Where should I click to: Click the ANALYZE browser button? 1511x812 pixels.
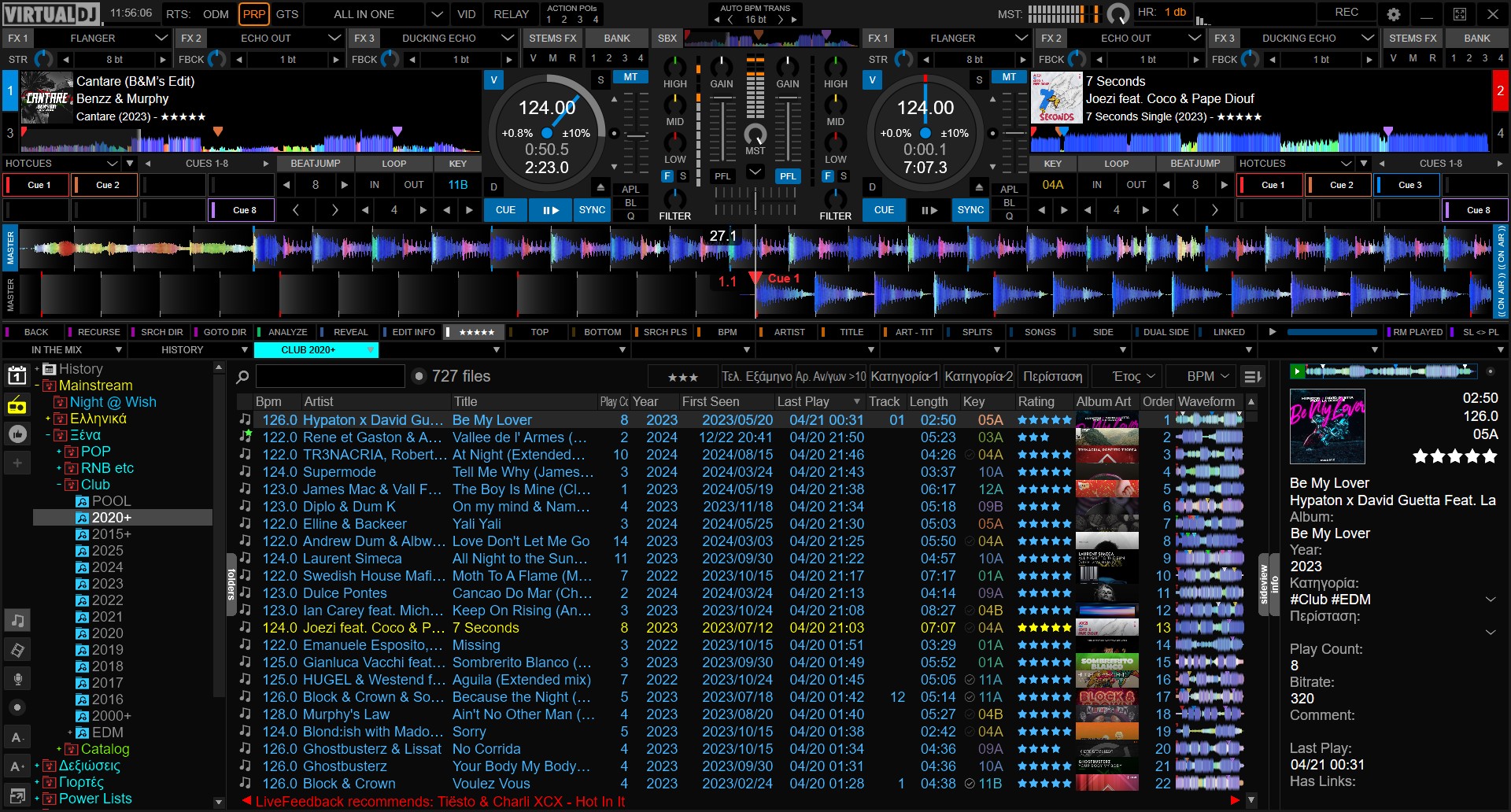[x=288, y=332]
